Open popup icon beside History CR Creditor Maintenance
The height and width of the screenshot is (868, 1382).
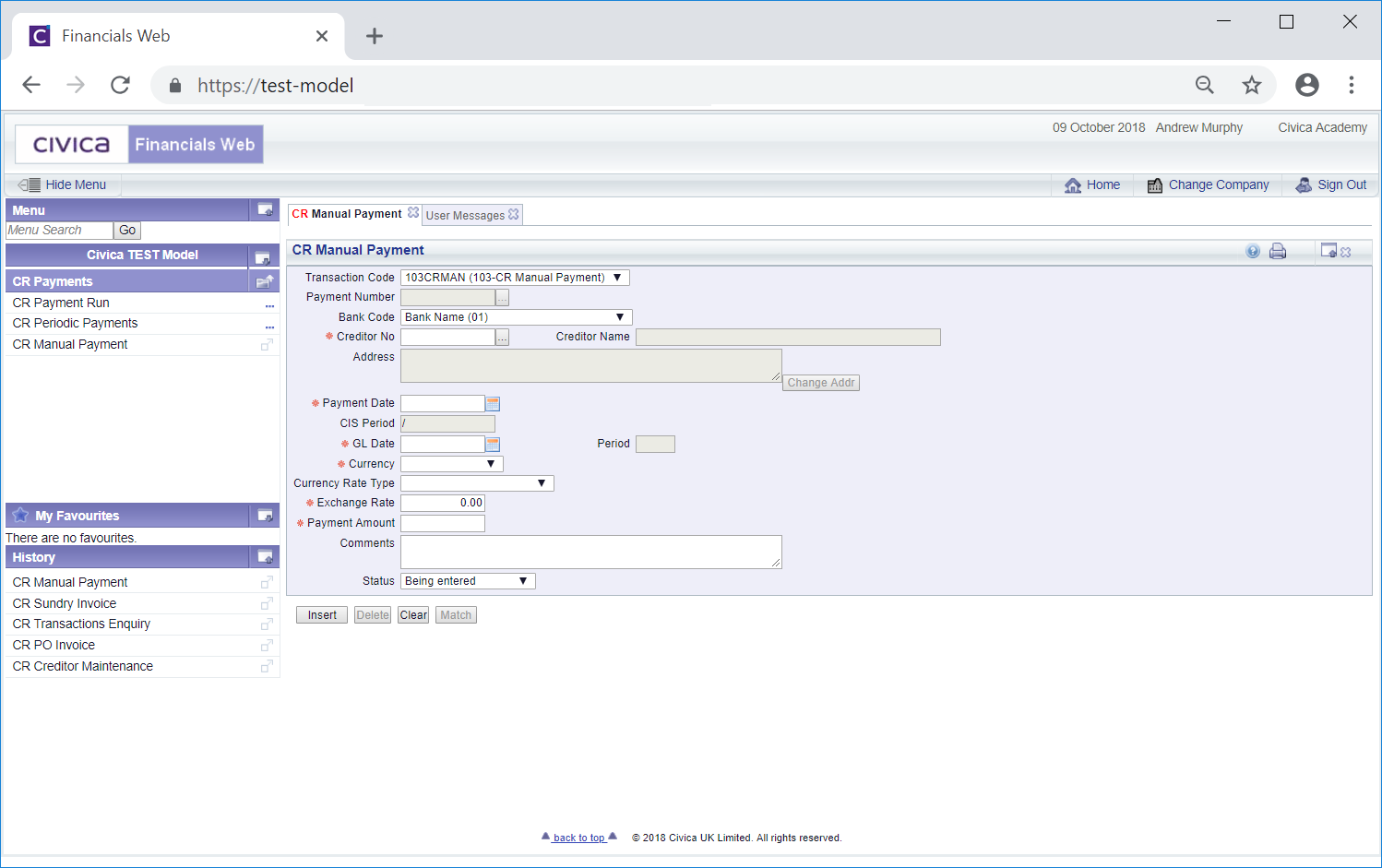click(267, 666)
